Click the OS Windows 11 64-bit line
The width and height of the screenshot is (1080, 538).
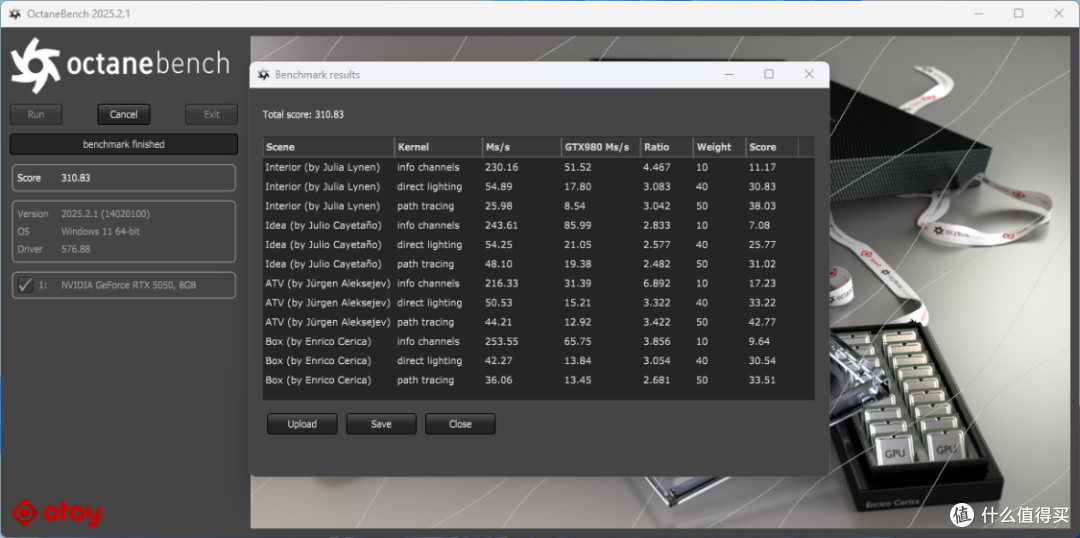[x=79, y=231]
